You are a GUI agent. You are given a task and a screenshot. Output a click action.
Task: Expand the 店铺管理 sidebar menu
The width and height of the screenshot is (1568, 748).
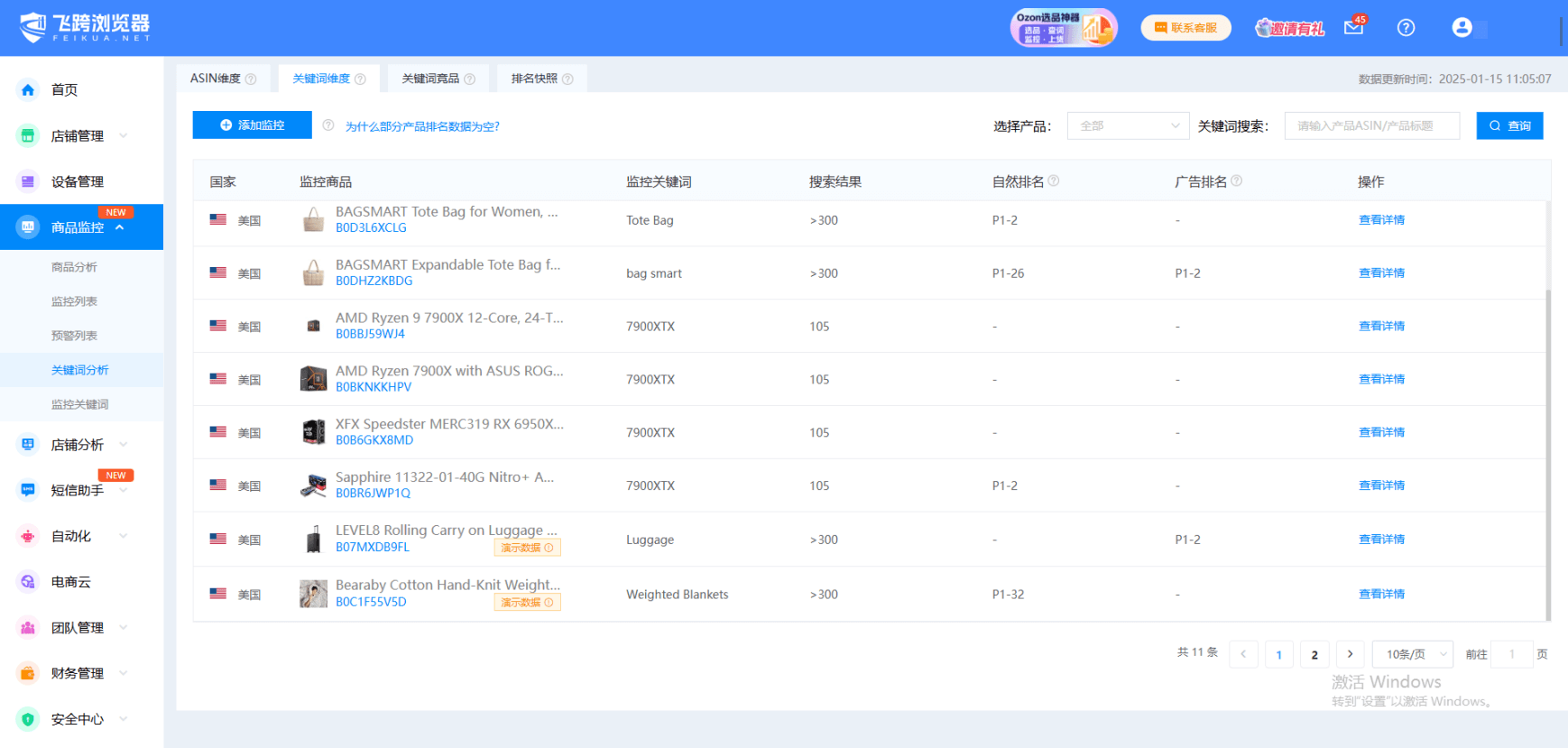(124, 135)
